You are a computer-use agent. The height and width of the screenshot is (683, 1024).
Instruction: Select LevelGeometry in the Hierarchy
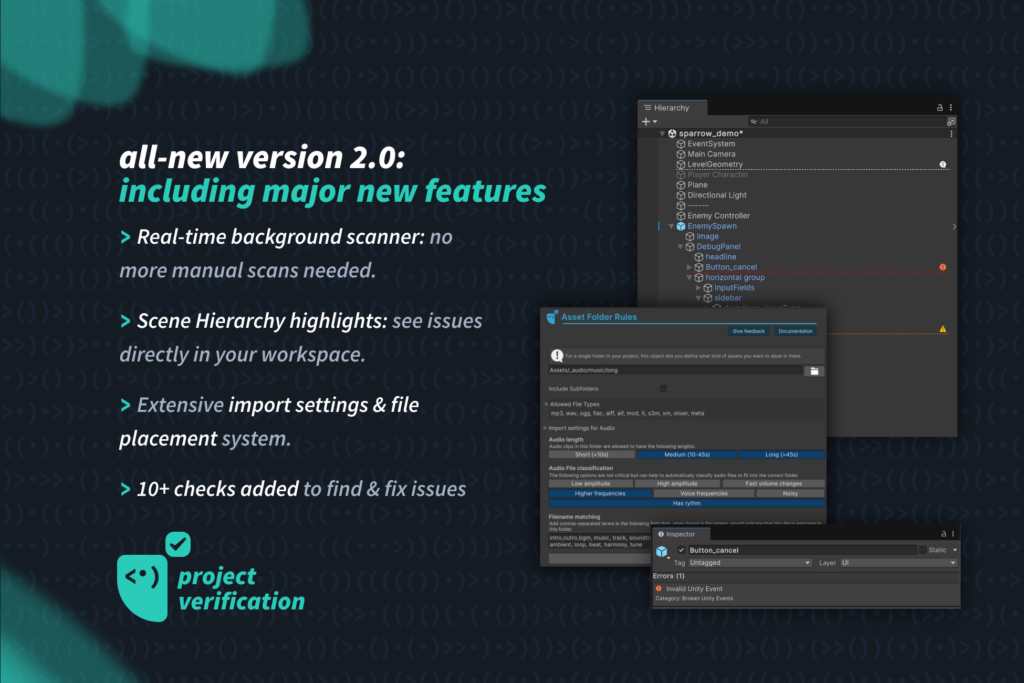[715, 165]
